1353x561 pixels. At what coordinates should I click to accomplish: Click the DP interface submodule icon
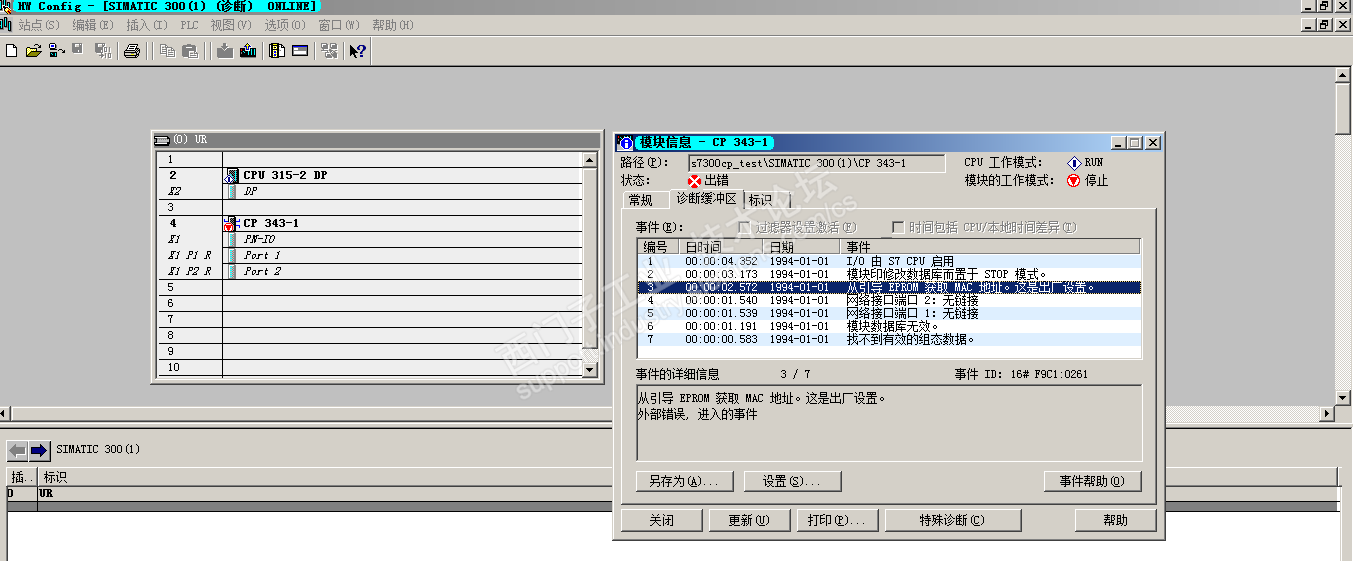pos(232,191)
